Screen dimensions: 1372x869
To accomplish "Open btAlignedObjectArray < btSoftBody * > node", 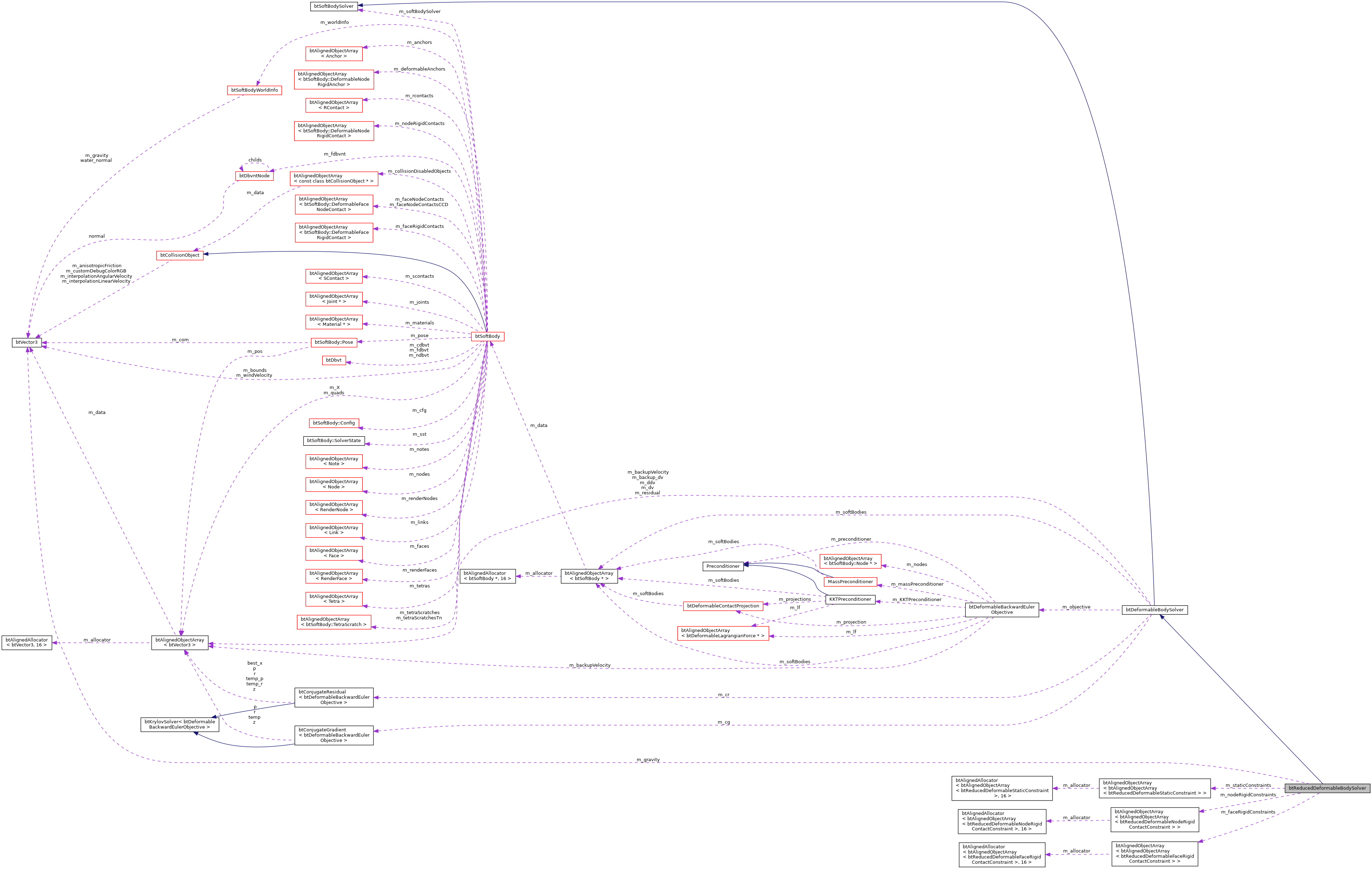I will (x=589, y=576).
